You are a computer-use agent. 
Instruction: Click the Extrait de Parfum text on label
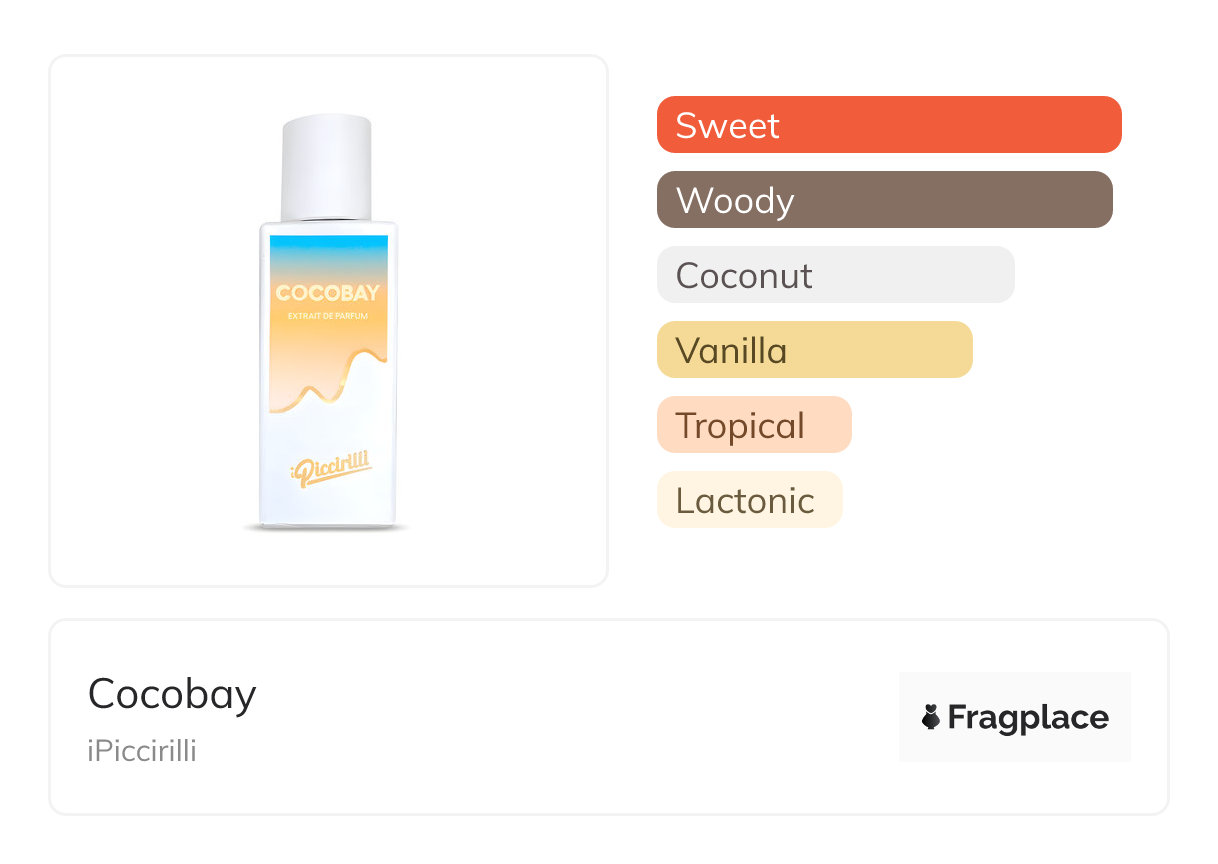tap(327, 318)
